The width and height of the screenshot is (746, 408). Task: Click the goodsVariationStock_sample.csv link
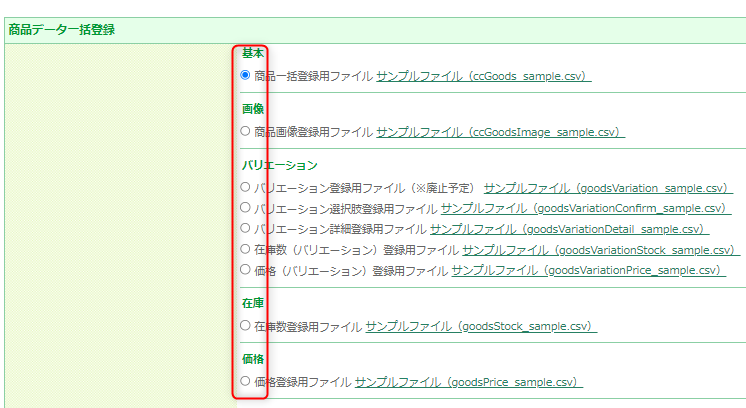click(x=601, y=250)
